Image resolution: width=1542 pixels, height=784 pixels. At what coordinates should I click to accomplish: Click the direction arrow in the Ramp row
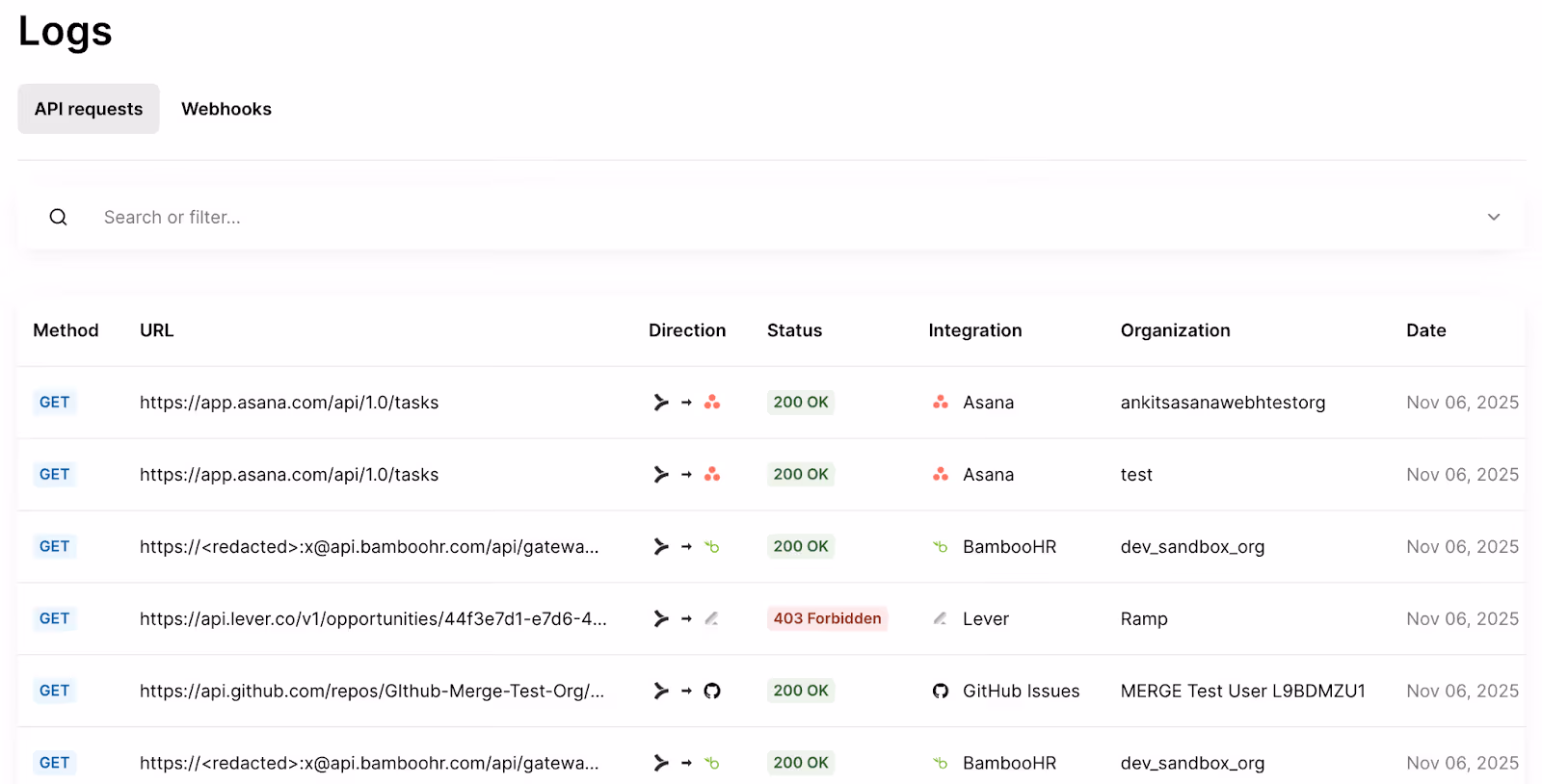pyautogui.click(x=686, y=619)
